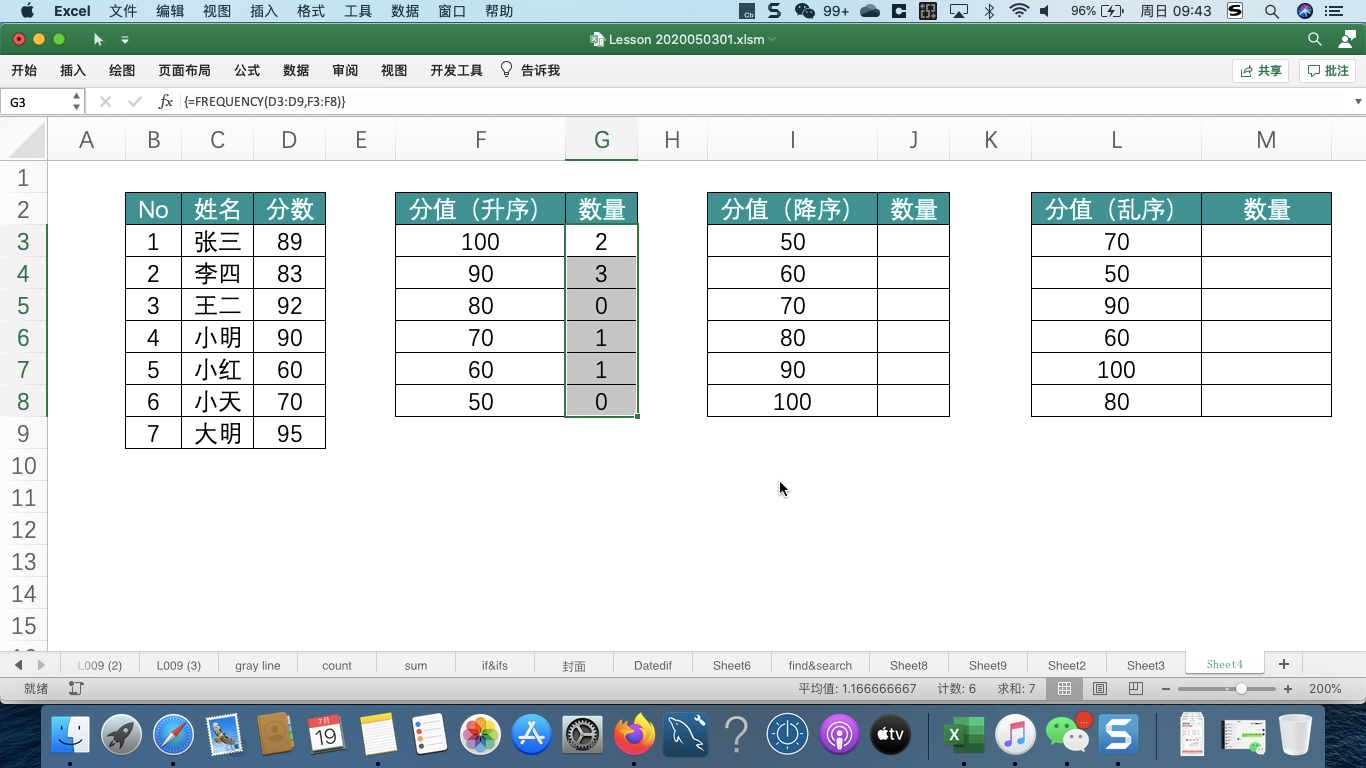Click the formula bar confirm checkmark icon
Viewport: 1366px width, 768px height.
point(135,102)
